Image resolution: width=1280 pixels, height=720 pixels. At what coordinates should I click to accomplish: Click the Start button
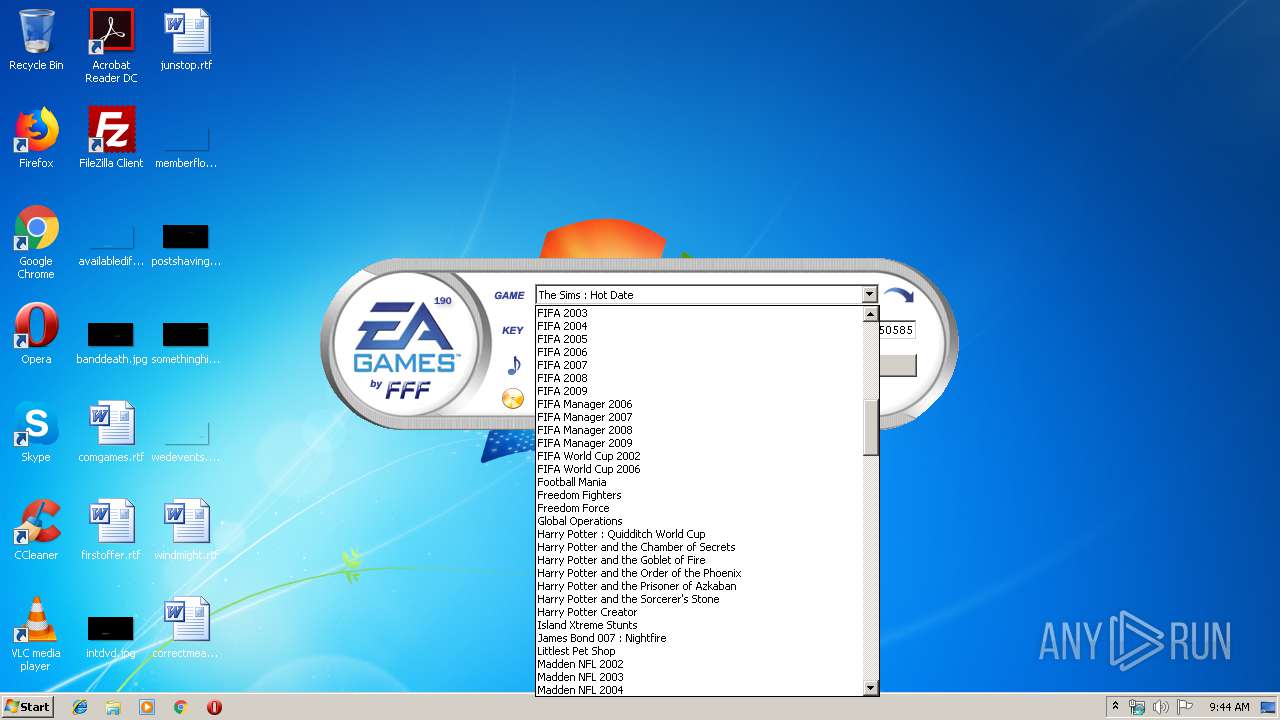28,706
